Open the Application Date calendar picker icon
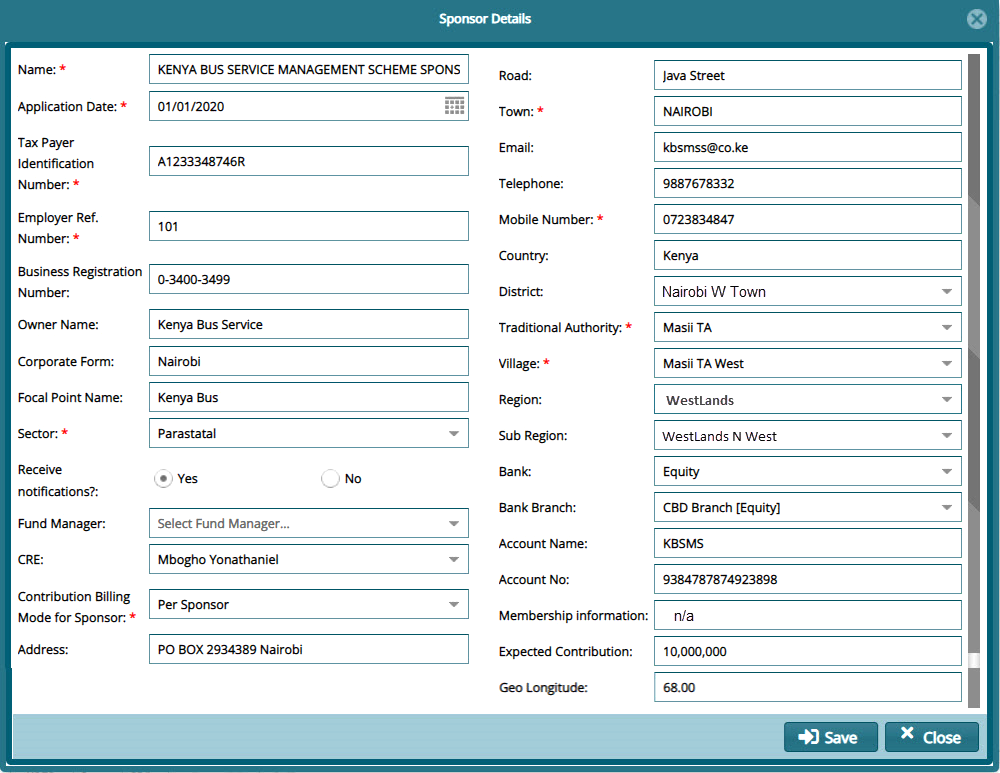This screenshot has width=1000, height=773. point(454,106)
